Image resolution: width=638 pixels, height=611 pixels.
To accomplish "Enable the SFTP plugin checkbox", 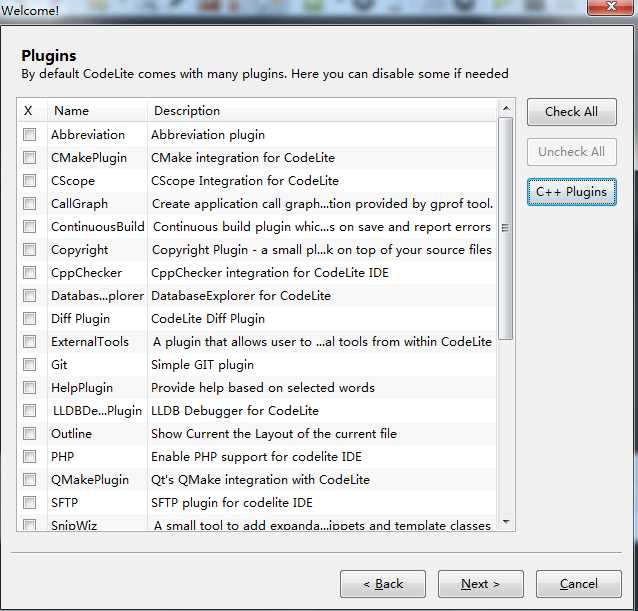I will (x=29, y=502).
